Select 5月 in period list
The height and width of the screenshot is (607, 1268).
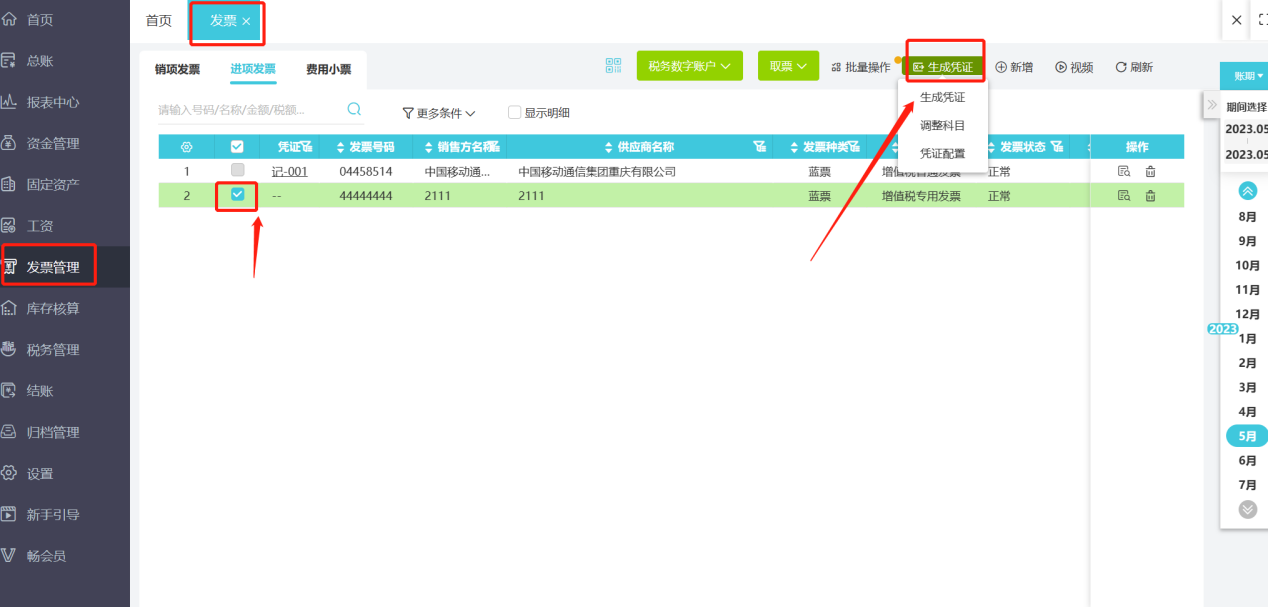pyautogui.click(x=1247, y=436)
